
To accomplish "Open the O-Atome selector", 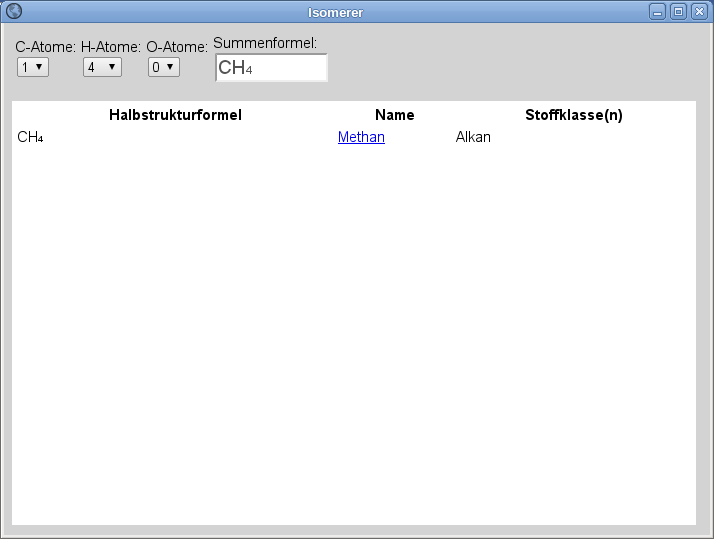I will 163,67.
